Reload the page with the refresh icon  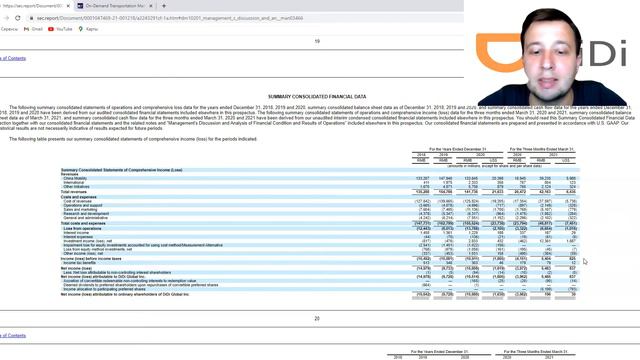[18, 18]
